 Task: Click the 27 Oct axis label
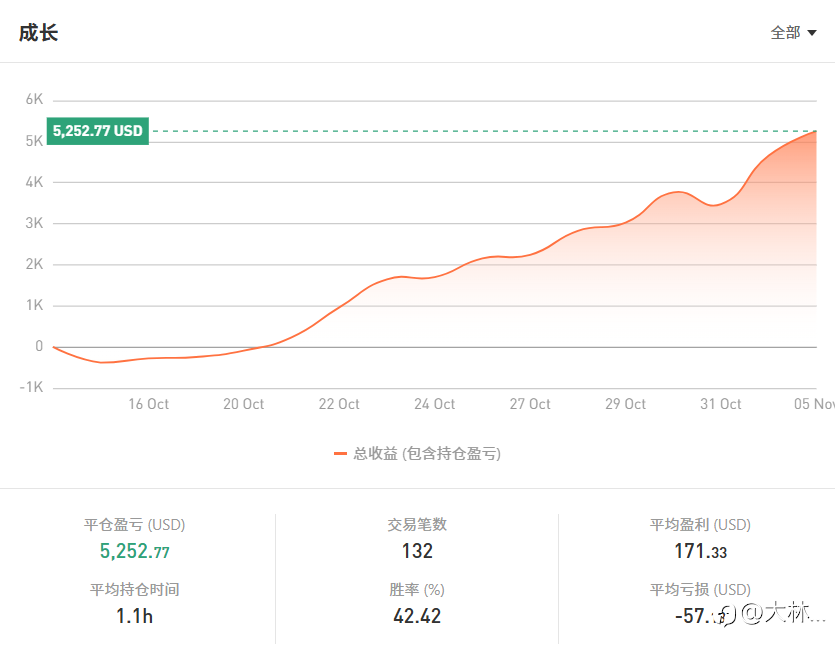click(x=530, y=404)
